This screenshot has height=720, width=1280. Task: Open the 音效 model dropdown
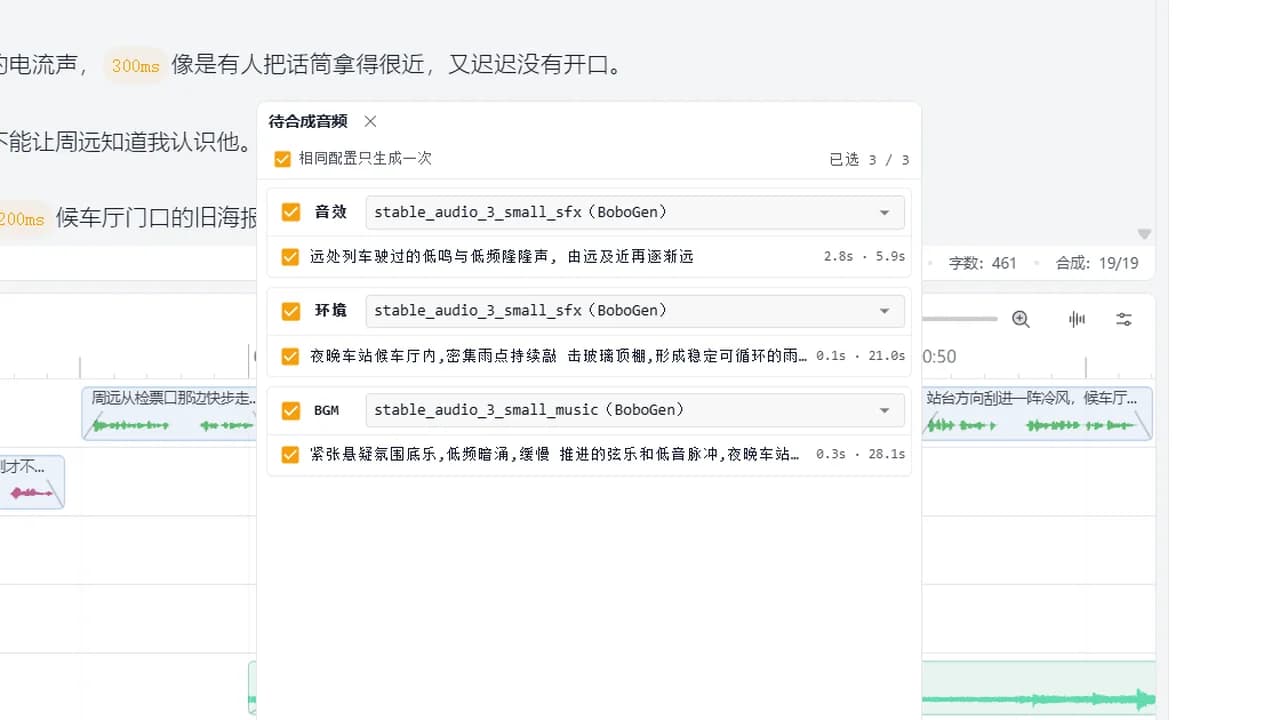(x=635, y=212)
